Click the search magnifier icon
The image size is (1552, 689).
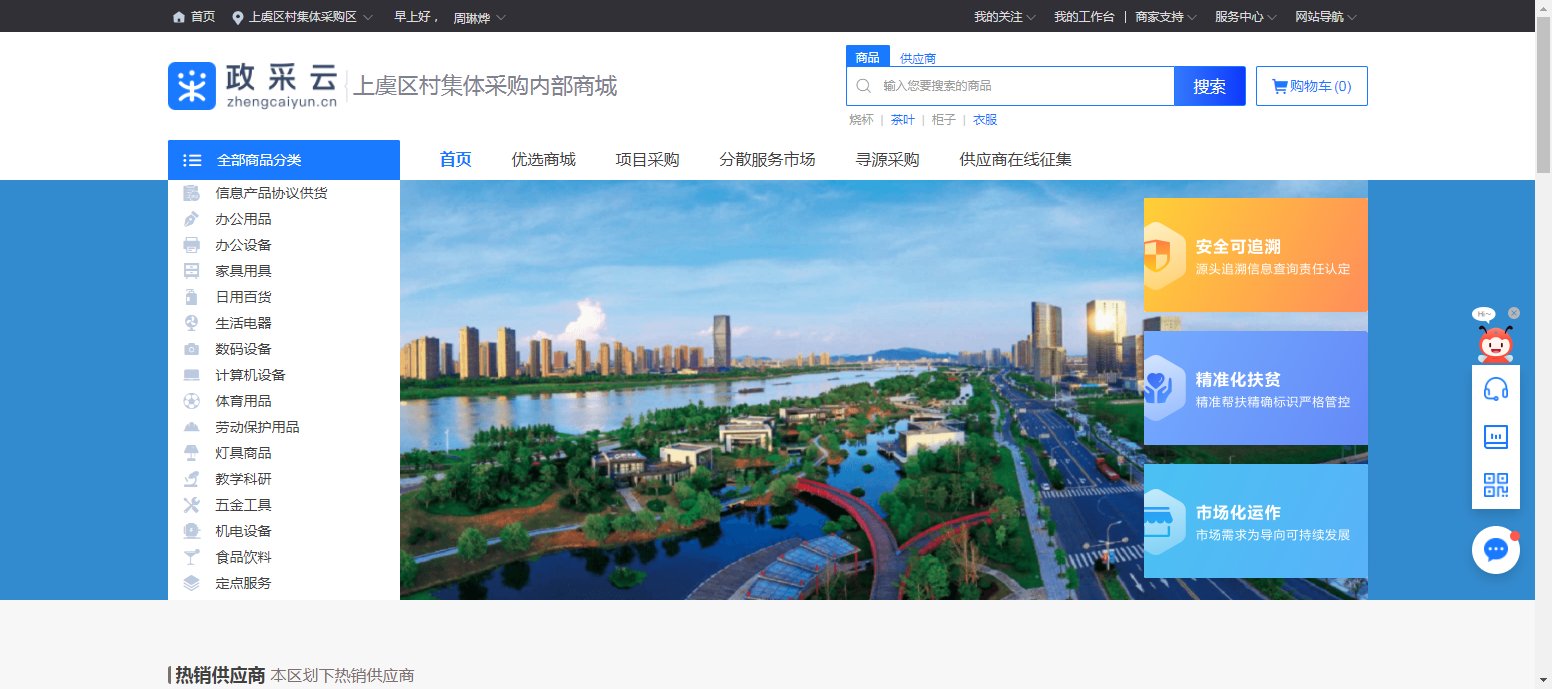[x=863, y=86]
